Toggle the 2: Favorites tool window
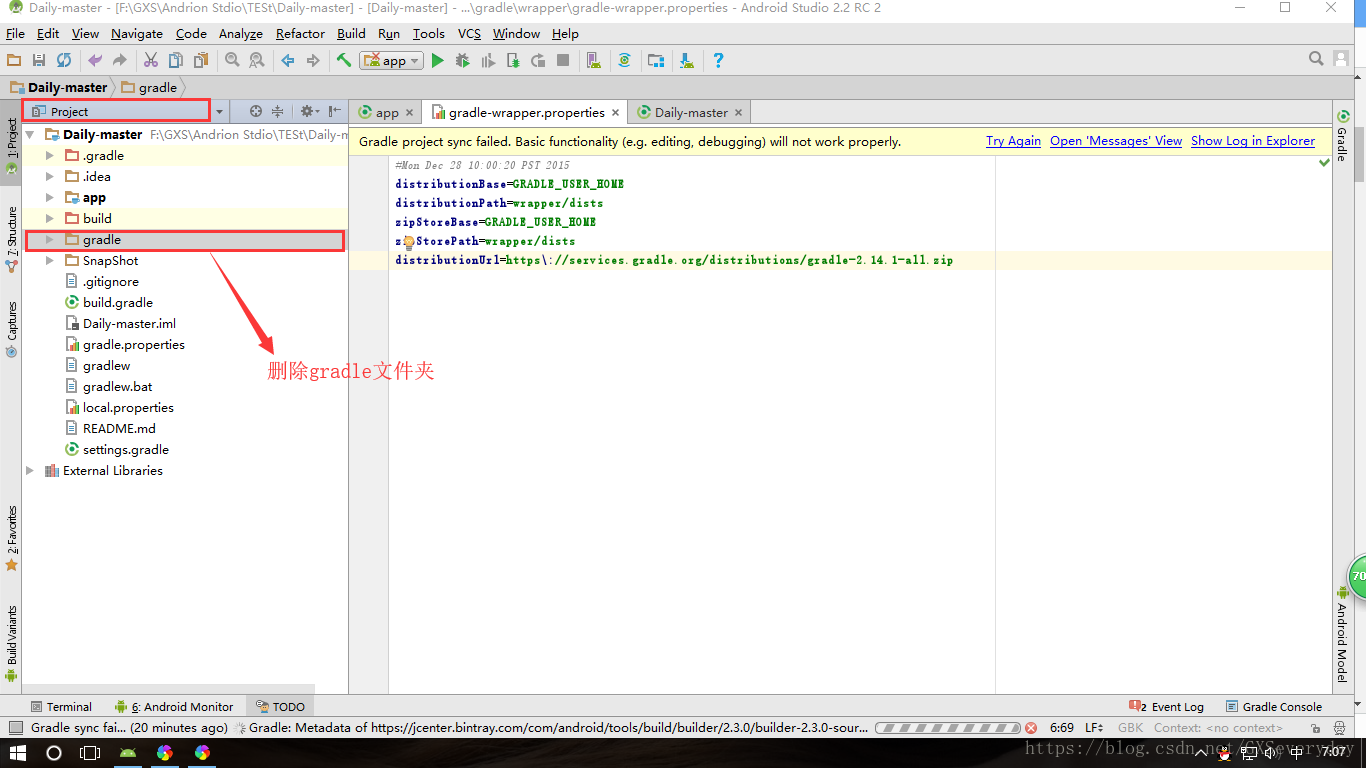The image size is (1366, 768). [x=12, y=538]
